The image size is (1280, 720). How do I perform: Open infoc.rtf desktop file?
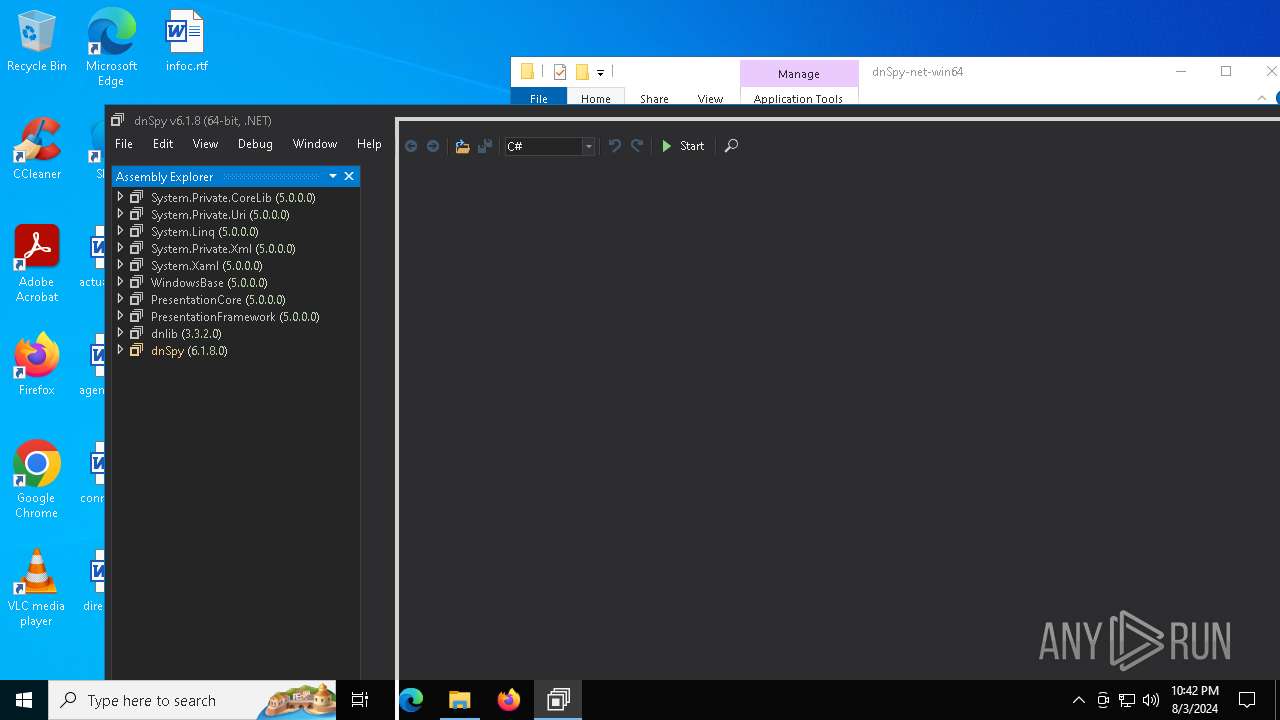tap(186, 42)
